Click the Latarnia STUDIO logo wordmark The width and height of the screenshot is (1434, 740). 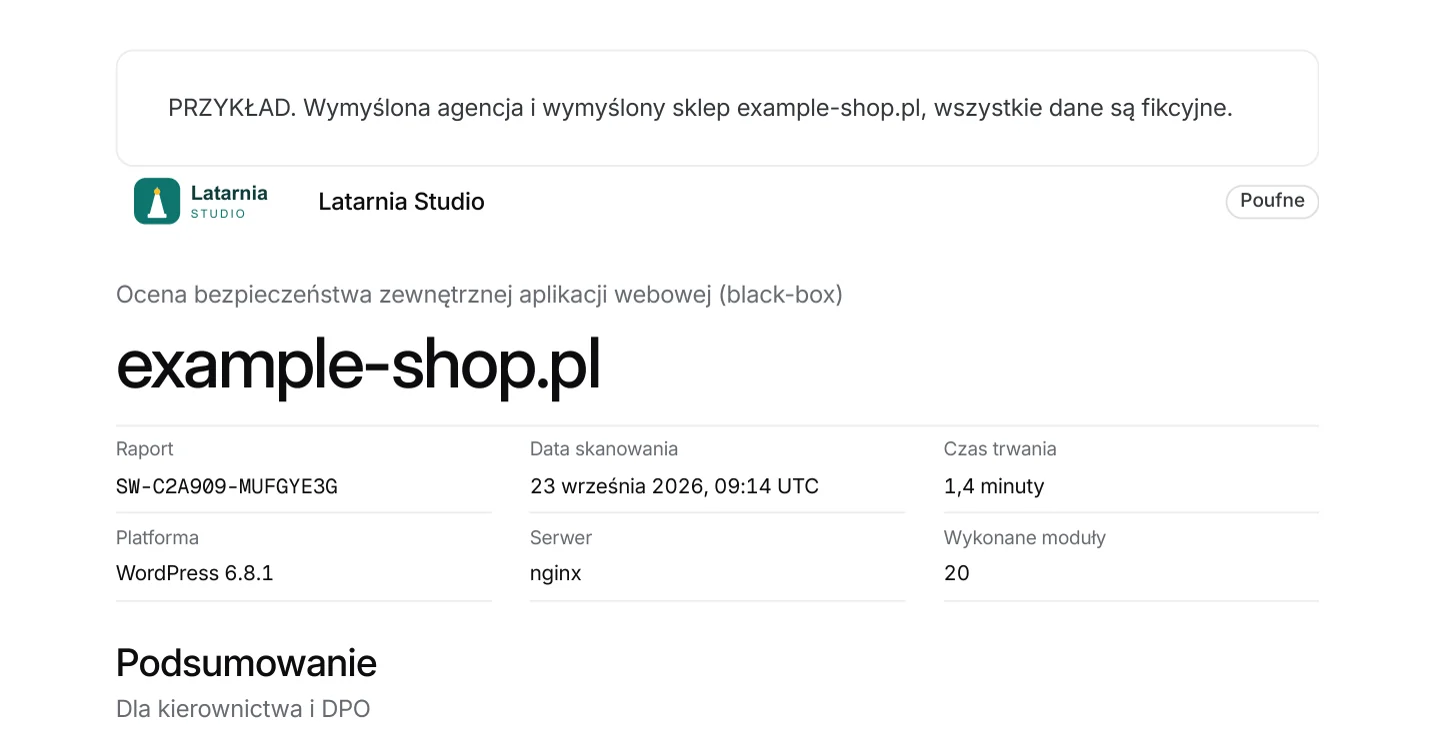(229, 201)
